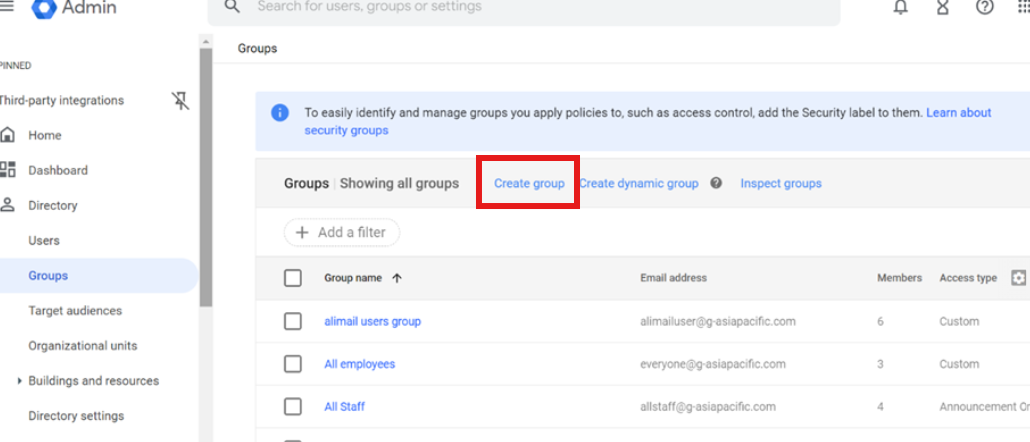Image resolution: width=1030 pixels, height=442 pixels.
Task: Click Create group link
Action: click(x=529, y=183)
